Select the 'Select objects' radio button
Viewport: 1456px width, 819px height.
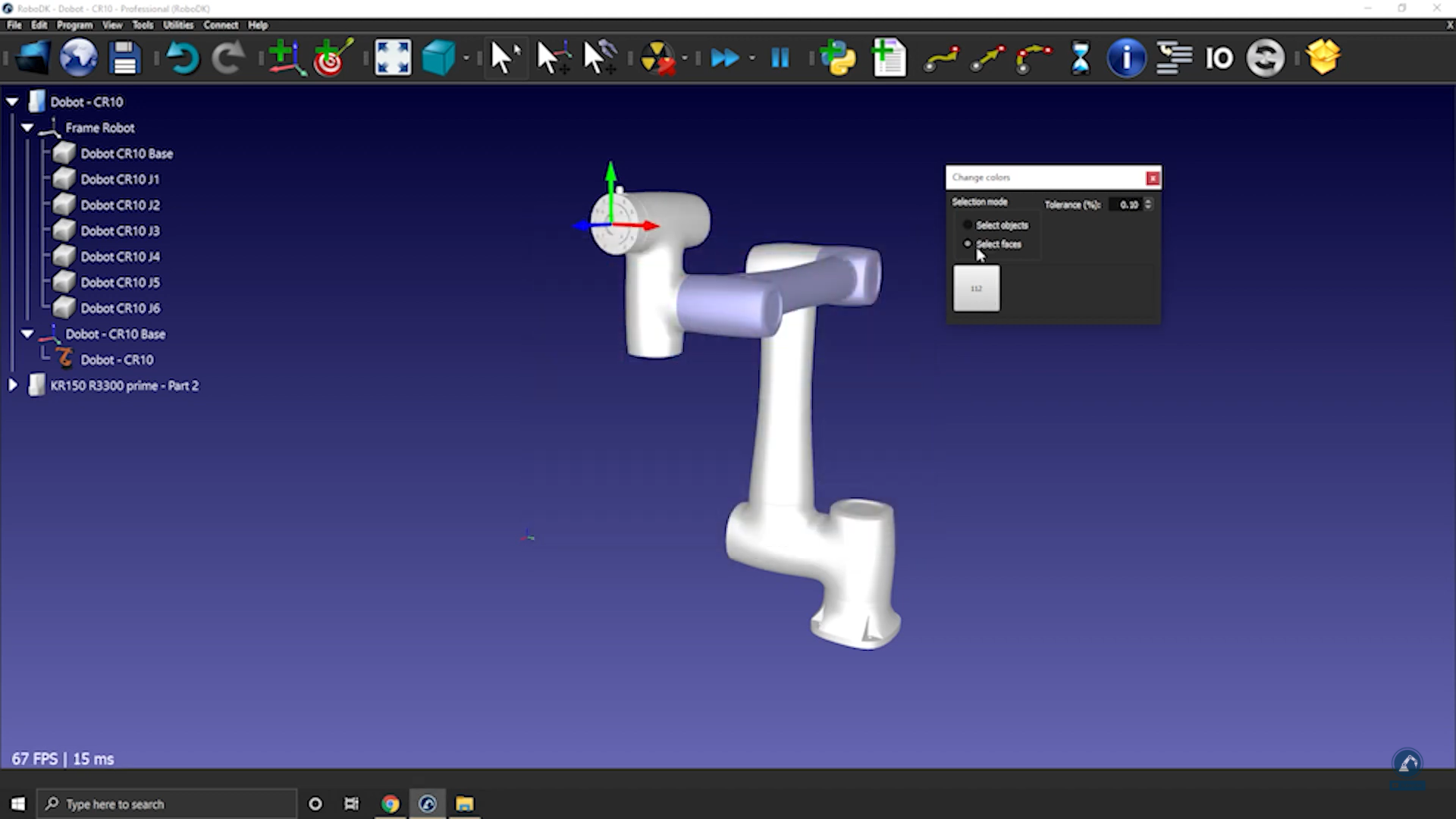coord(968,225)
